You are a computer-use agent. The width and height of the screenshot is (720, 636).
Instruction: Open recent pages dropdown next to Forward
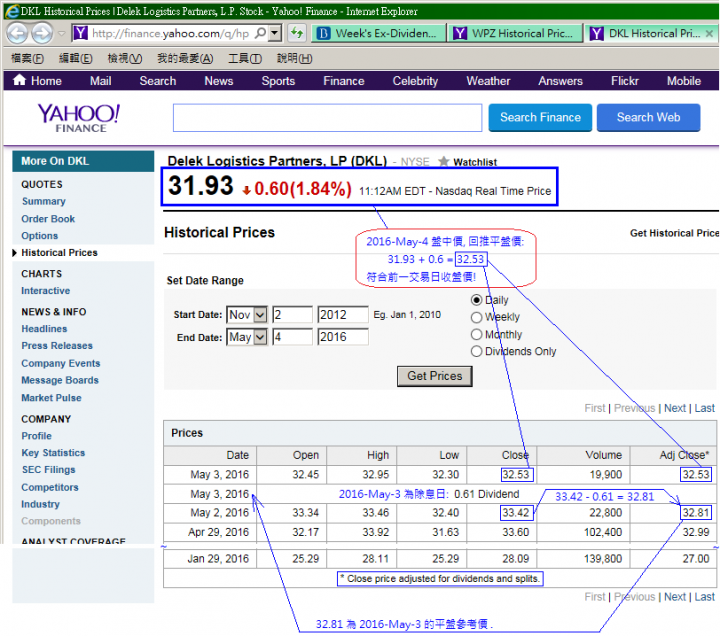62,34
